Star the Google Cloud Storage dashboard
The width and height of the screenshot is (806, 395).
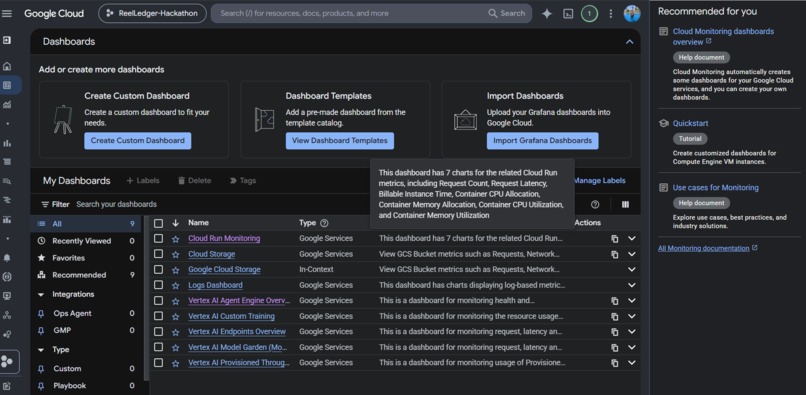tap(175, 270)
